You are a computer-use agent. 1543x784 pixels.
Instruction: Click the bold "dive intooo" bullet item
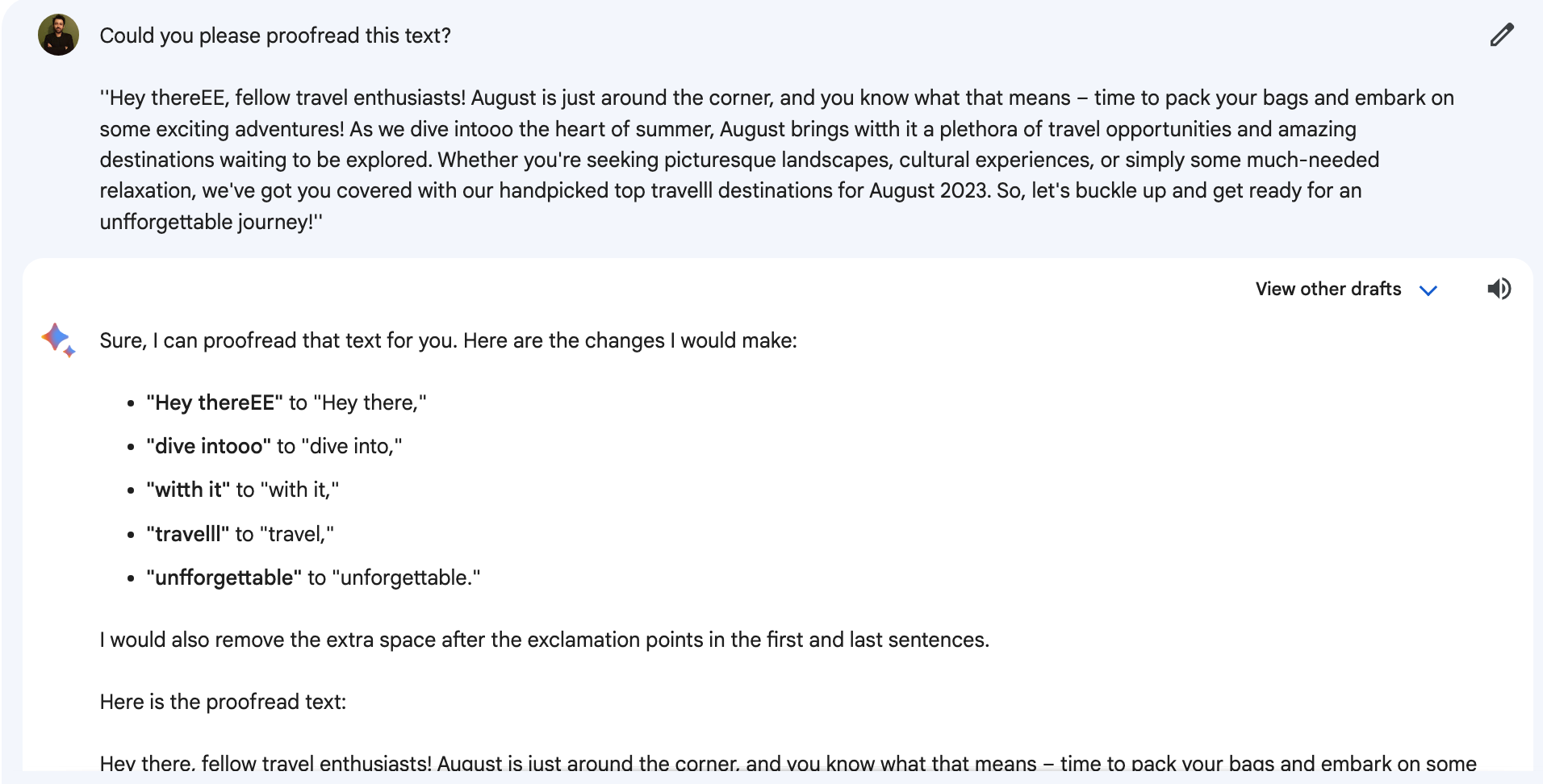pyautogui.click(x=209, y=446)
